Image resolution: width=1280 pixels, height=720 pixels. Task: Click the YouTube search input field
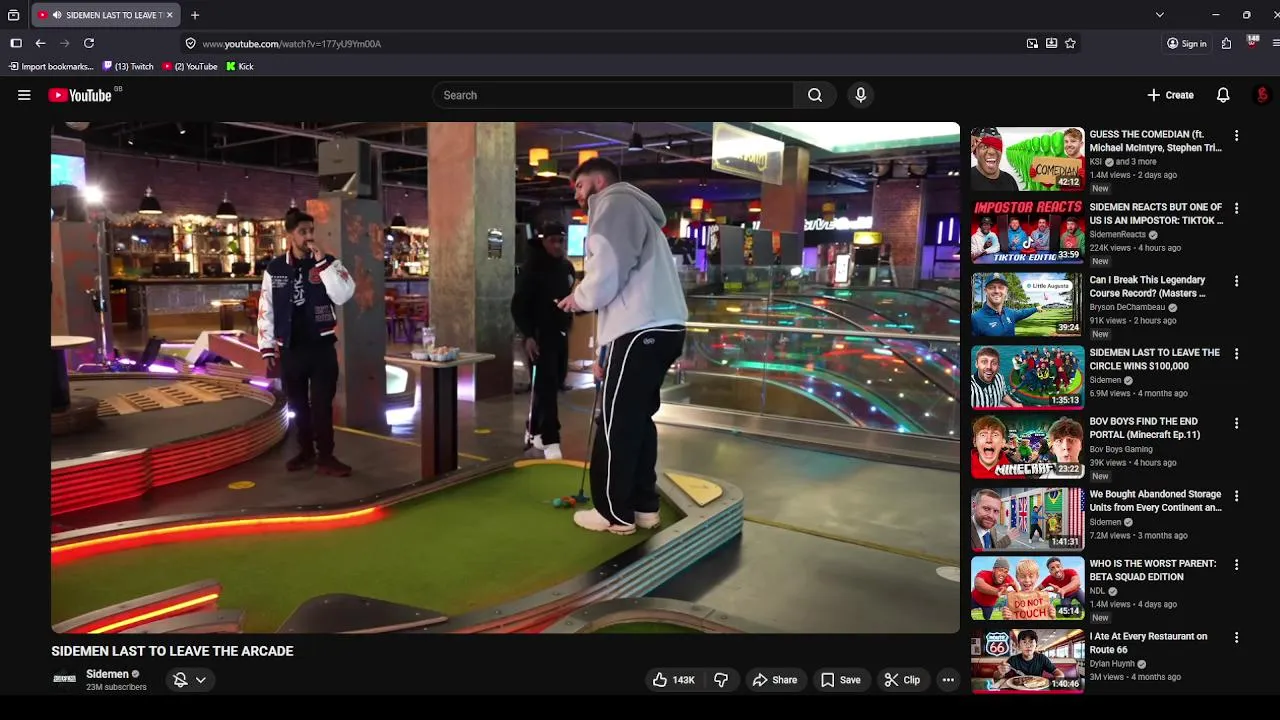(615, 95)
